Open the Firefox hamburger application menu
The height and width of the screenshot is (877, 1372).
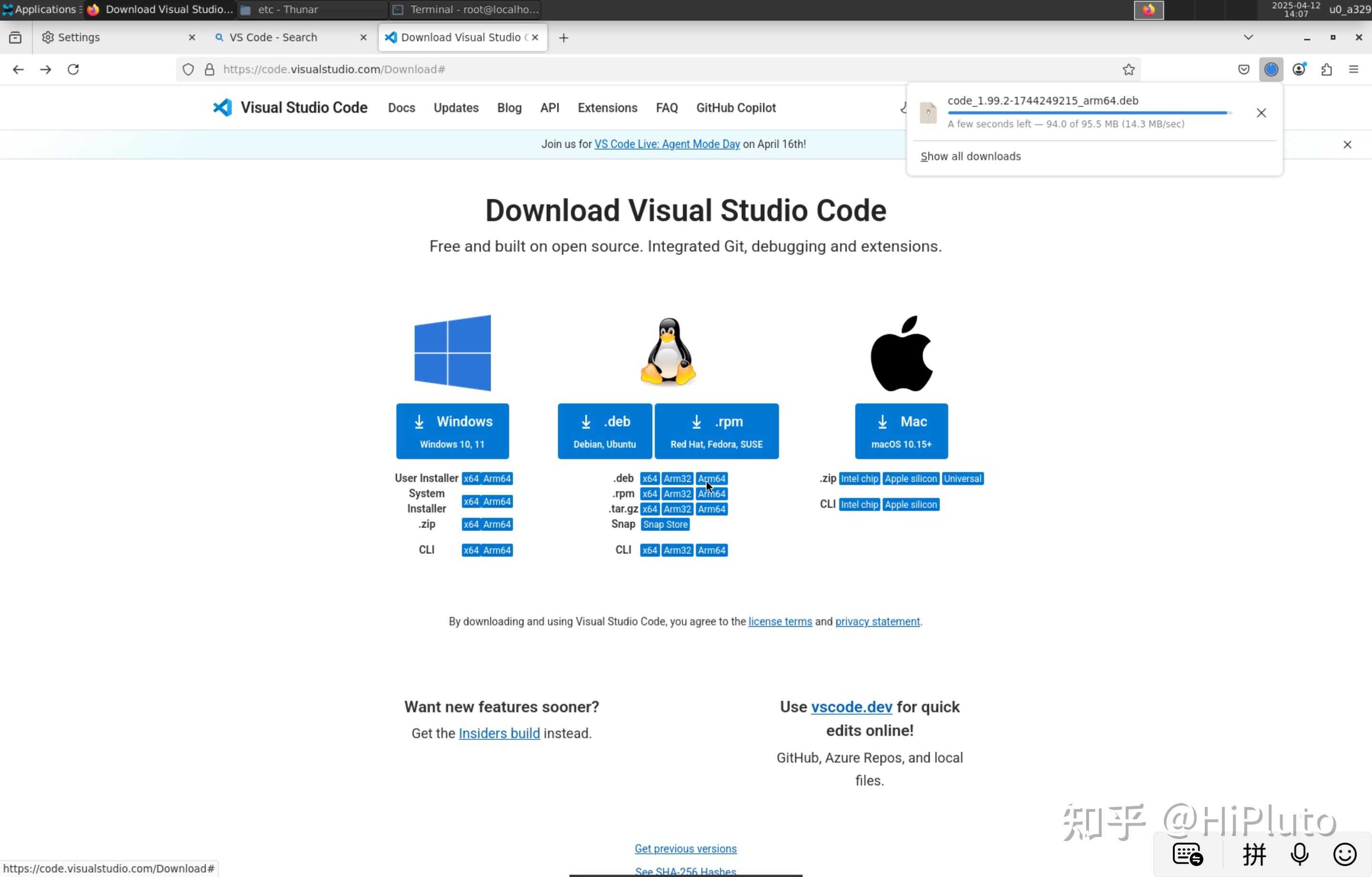click(1354, 69)
